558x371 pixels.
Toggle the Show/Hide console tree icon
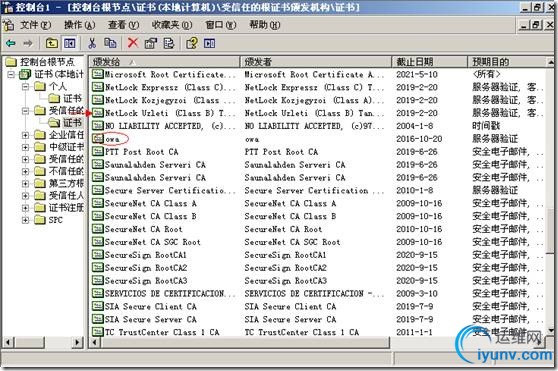pyautogui.click(x=69, y=43)
